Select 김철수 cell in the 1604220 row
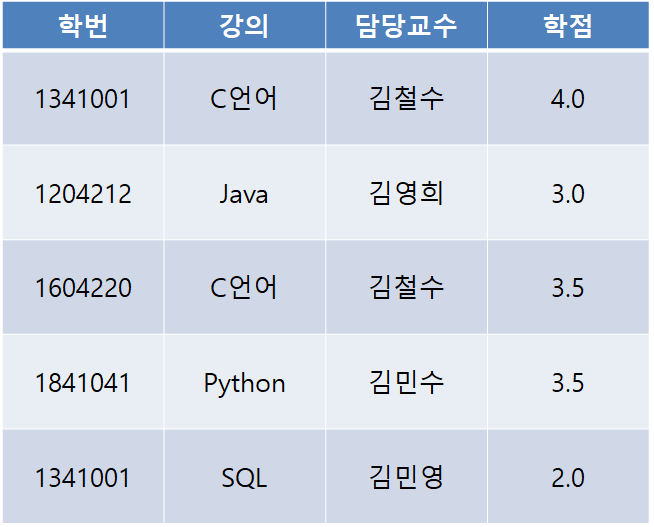Screen dimensions: 654x527 pyautogui.click(x=406, y=287)
